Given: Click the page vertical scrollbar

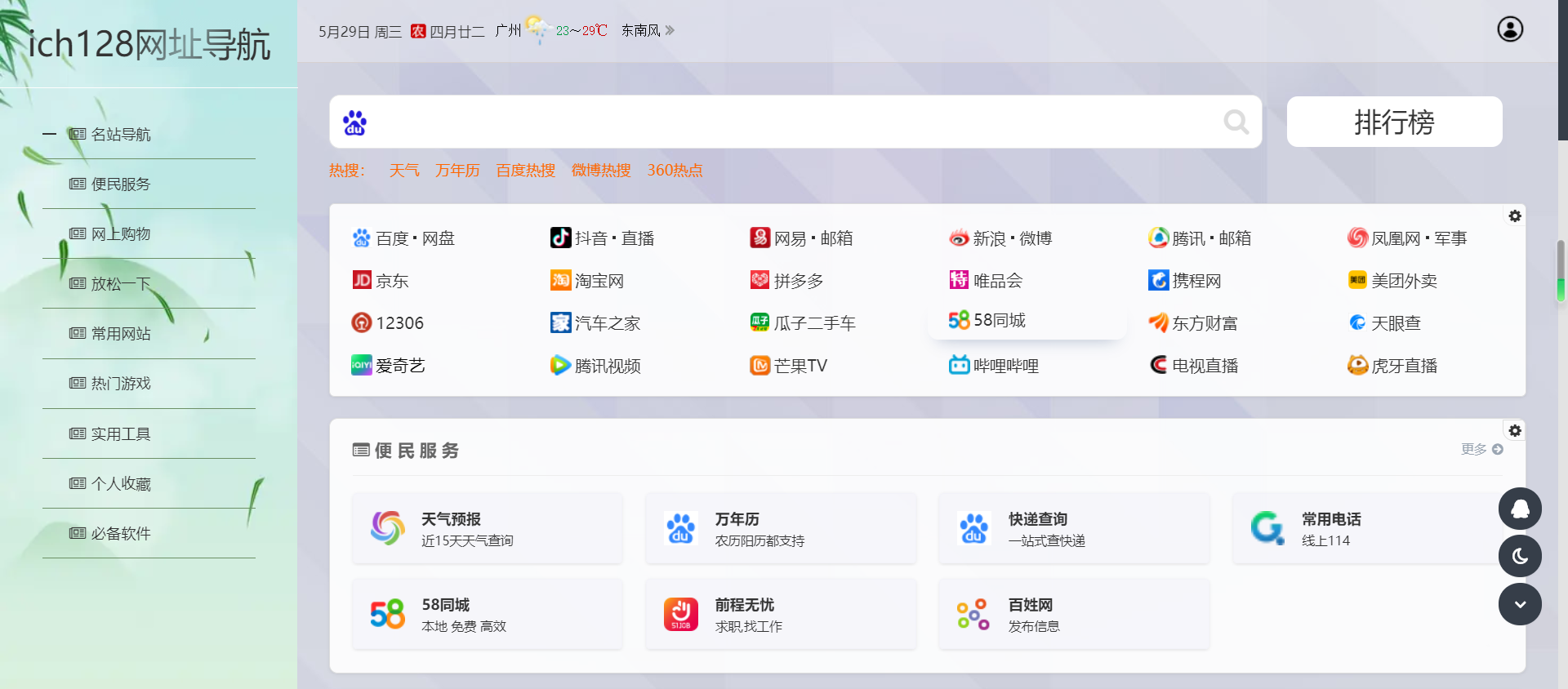Looking at the screenshot, I should 1561,269.
